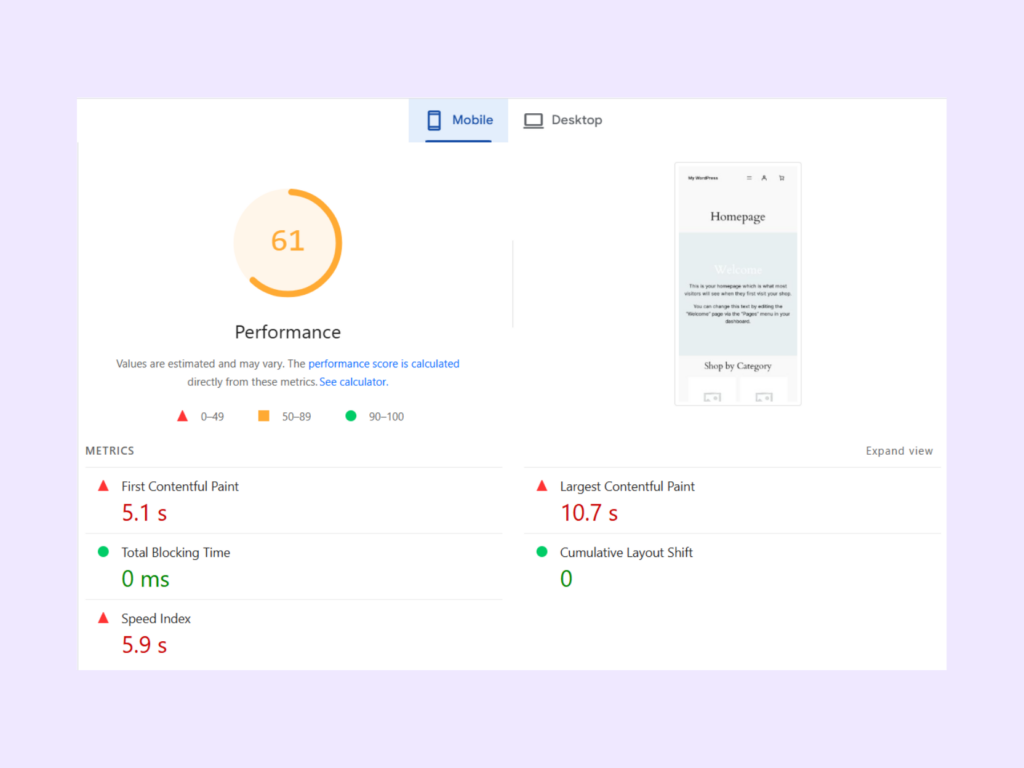The height and width of the screenshot is (768, 1024).
Task: Click the red triangle in the 0–49 score legend
Action: click(182, 415)
